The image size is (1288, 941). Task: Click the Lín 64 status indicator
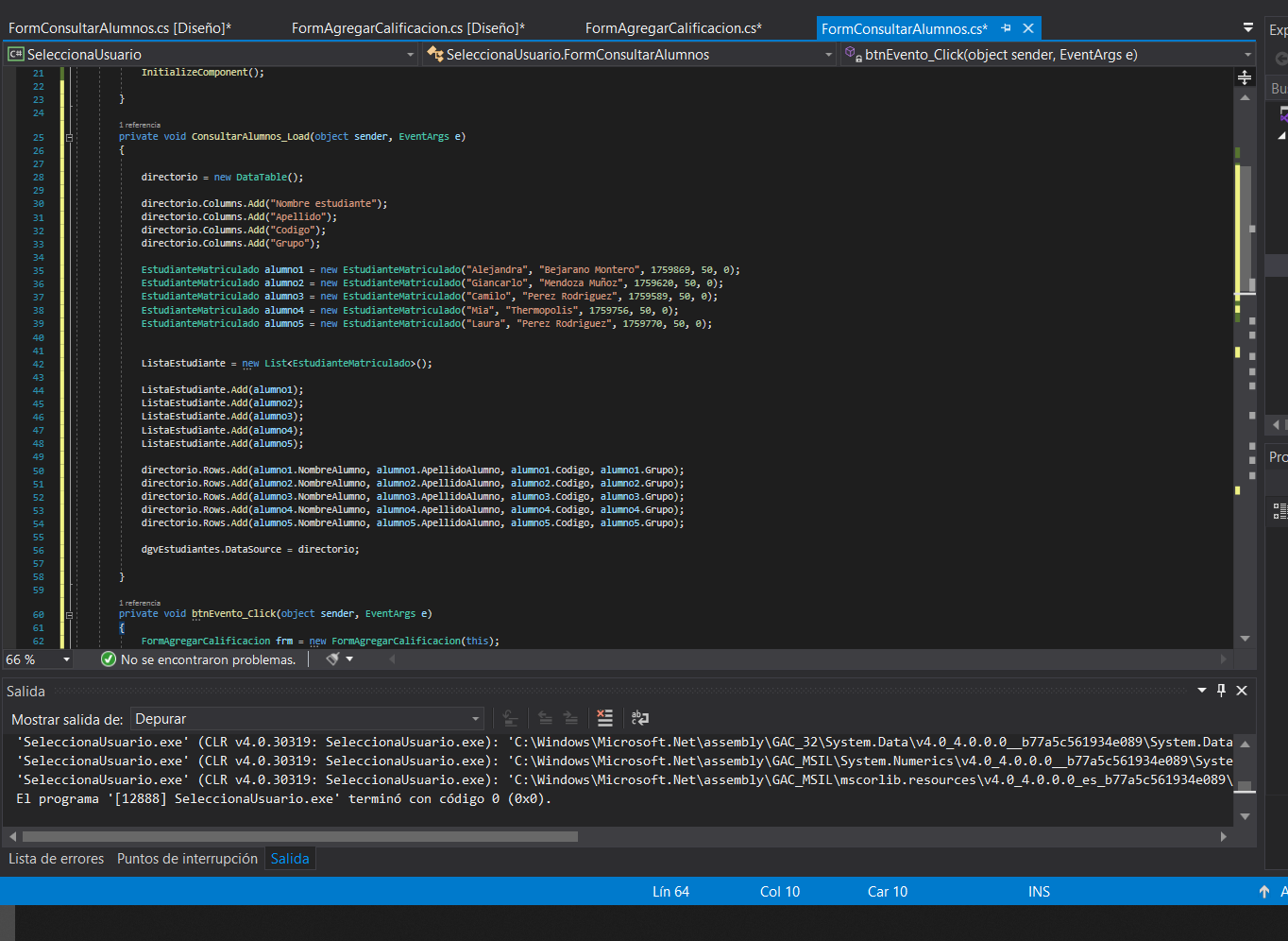670,892
